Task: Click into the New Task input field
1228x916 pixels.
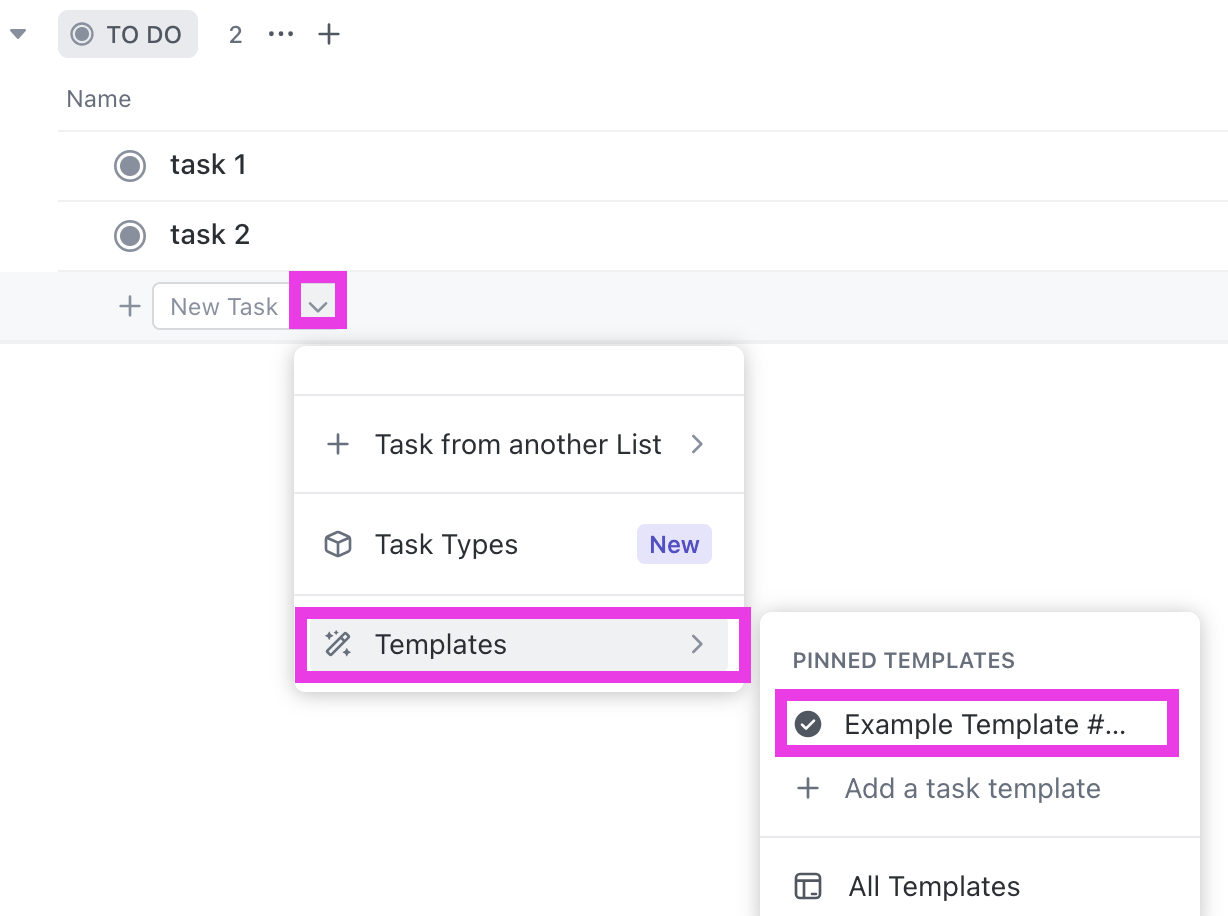Action: pos(224,306)
